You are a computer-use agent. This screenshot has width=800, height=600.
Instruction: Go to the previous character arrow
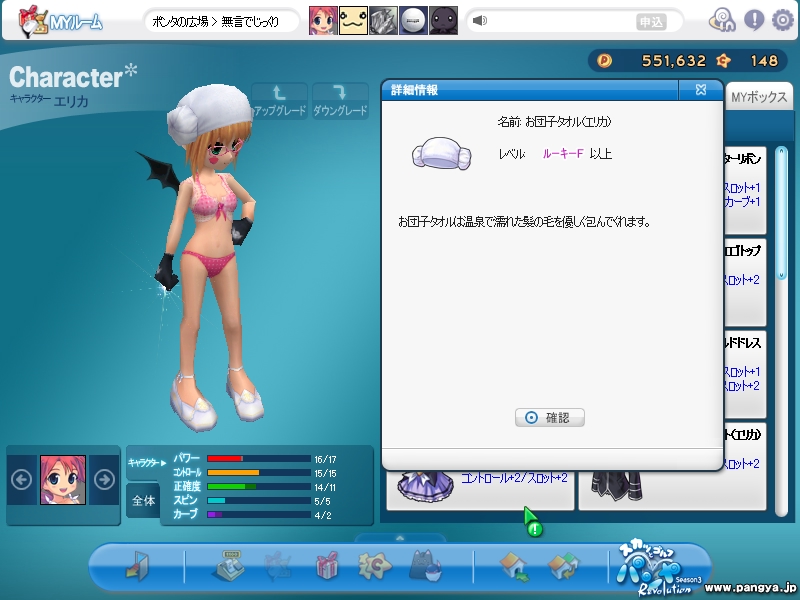pos(21,480)
